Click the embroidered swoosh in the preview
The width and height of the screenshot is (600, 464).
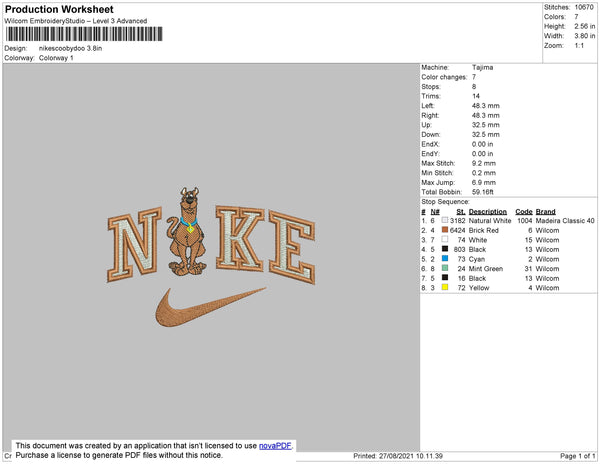click(x=209, y=307)
